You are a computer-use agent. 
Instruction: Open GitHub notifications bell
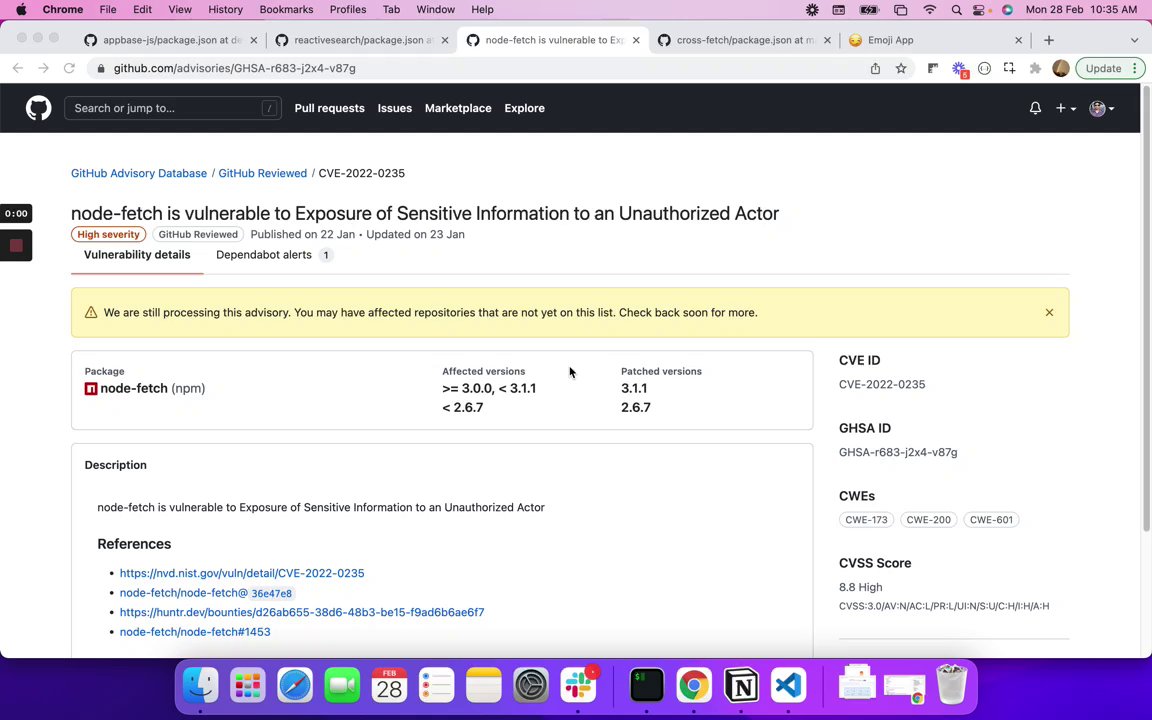click(x=1035, y=108)
